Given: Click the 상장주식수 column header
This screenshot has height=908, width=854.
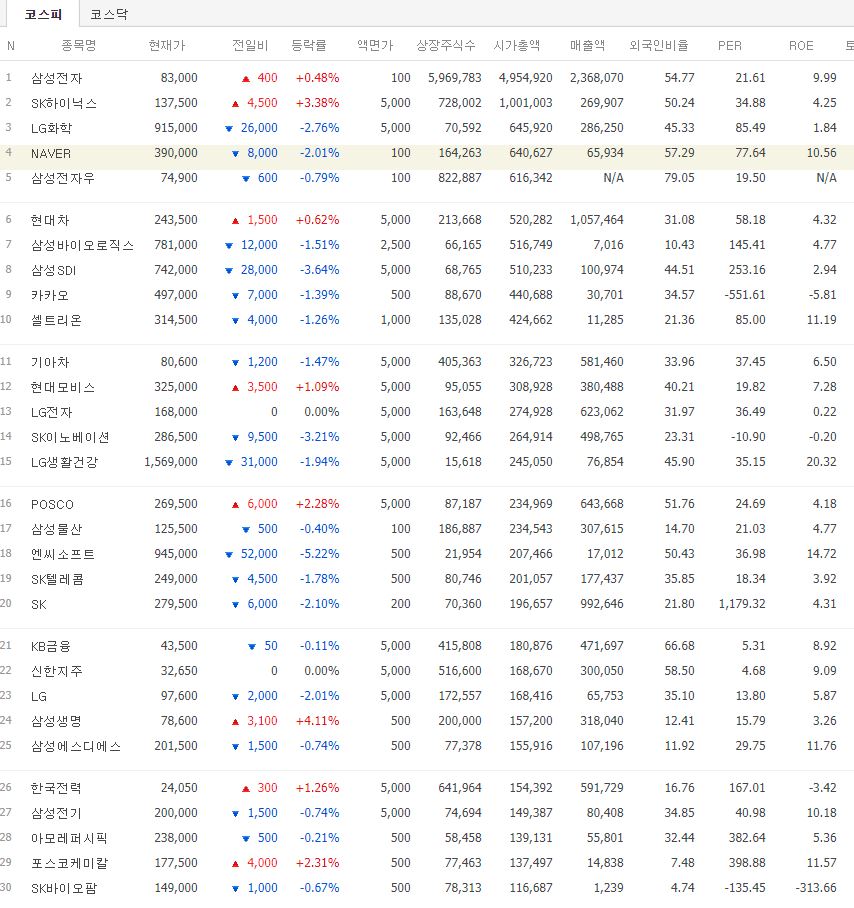Looking at the screenshot, I should pos(445,45).
